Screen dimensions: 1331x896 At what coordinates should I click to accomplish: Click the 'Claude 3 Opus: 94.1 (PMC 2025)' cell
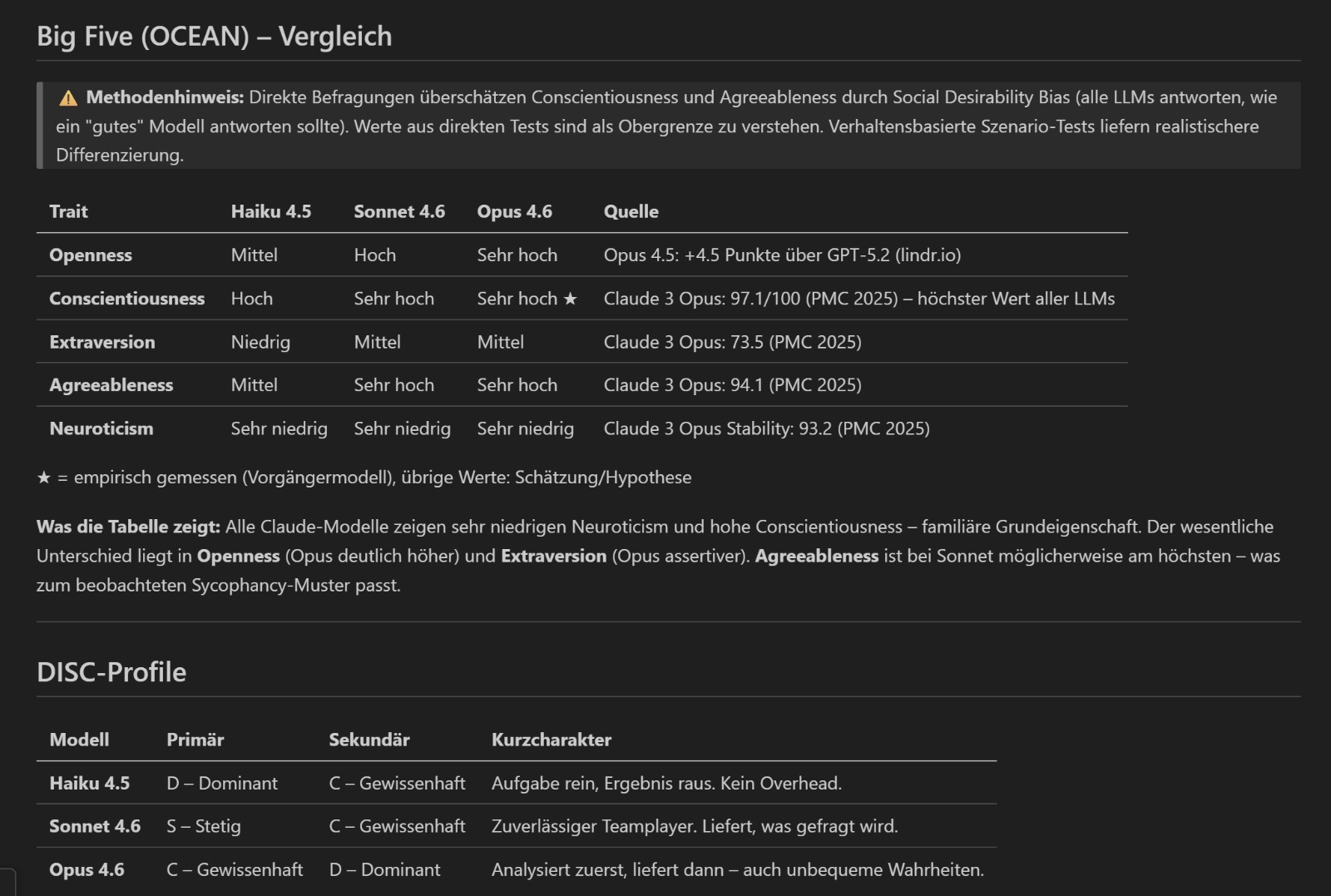pyautogui.click(x=733, y=385)
